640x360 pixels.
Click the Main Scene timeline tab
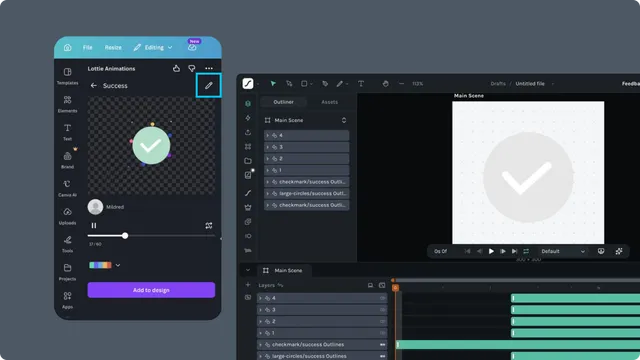(284, 270)
